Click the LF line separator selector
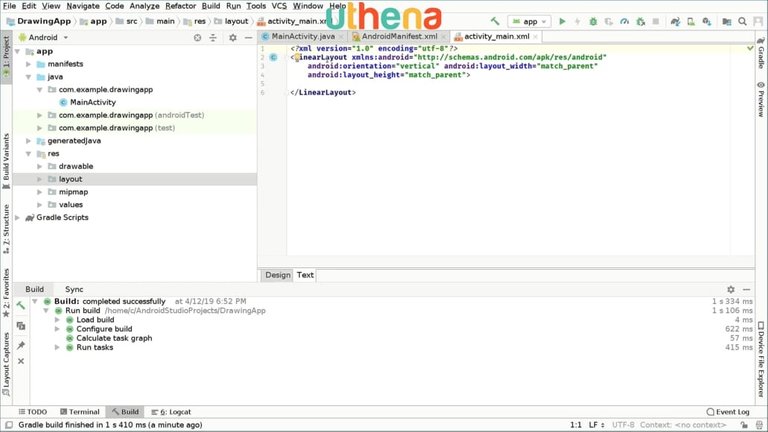768x432 pixels. point(597,425)
